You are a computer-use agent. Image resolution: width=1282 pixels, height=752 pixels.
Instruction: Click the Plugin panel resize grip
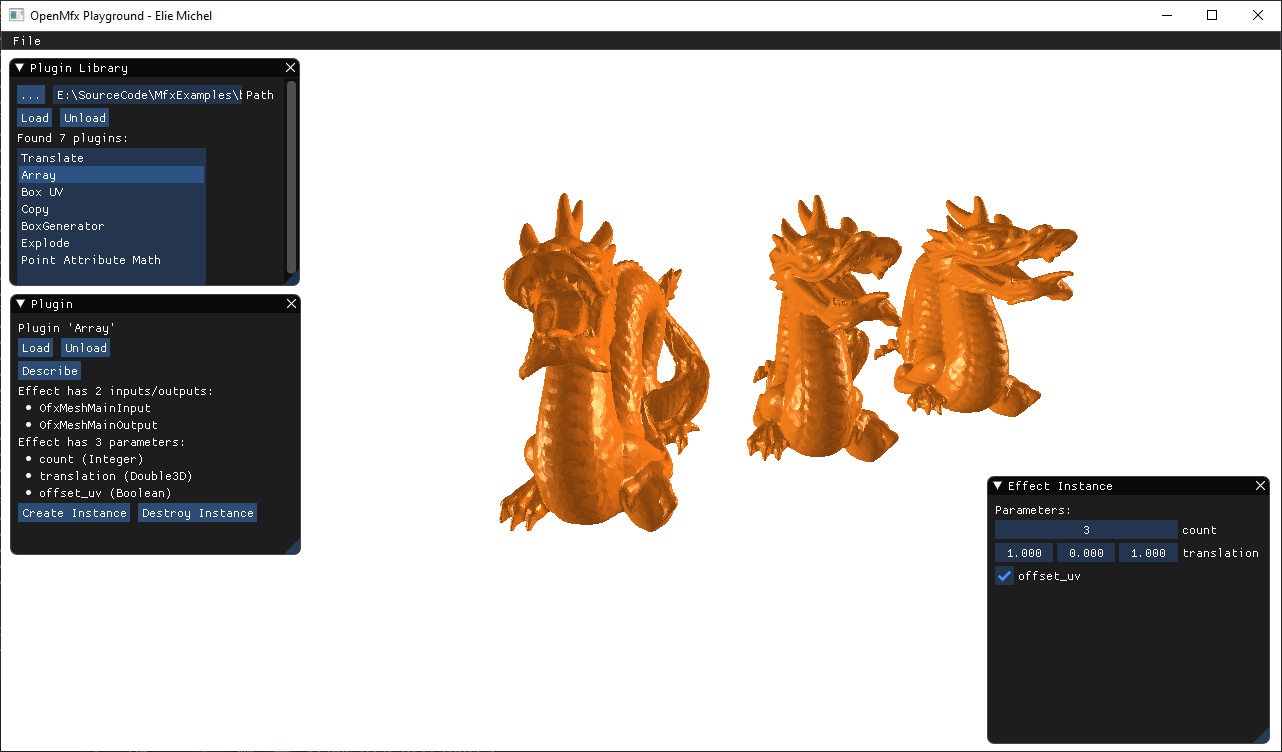(x=293, y=547)
